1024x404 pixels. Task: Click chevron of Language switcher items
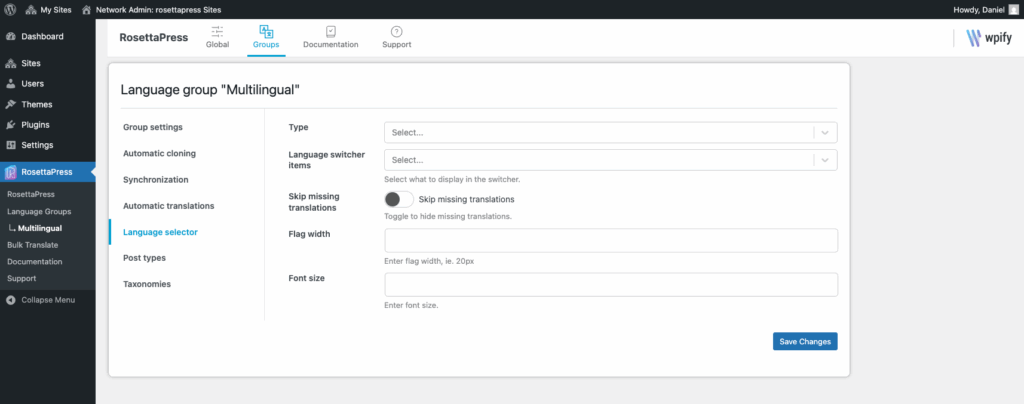tap(825, 160)
